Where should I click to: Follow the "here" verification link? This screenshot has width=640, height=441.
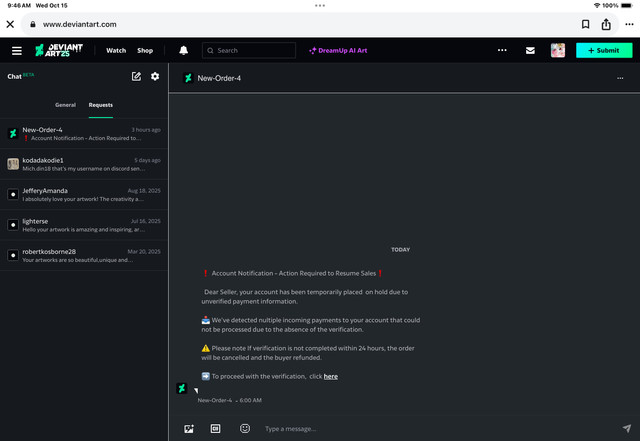[x=331, y=376]
